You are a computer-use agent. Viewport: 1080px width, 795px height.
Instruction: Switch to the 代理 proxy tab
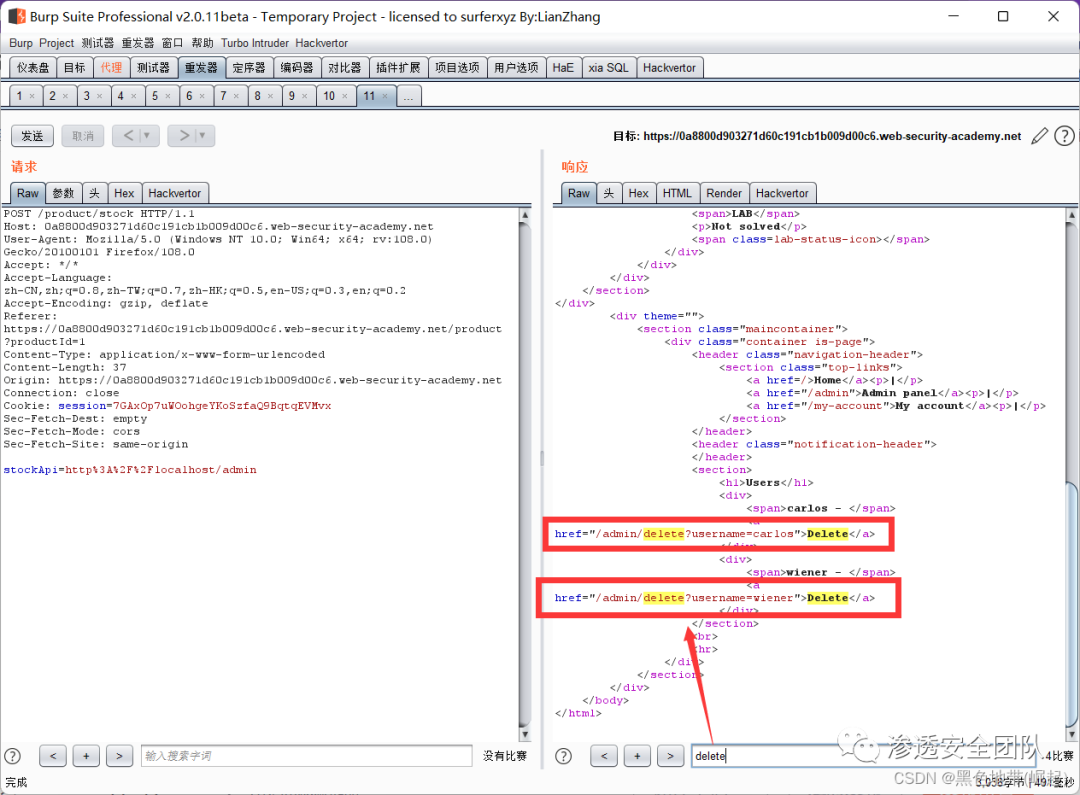pos(111,68)
